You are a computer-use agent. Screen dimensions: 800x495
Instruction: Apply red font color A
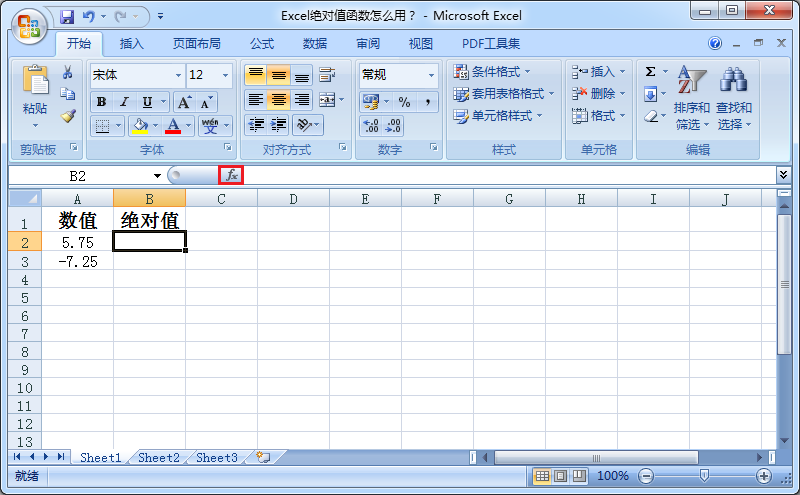(x=173, y=126)
